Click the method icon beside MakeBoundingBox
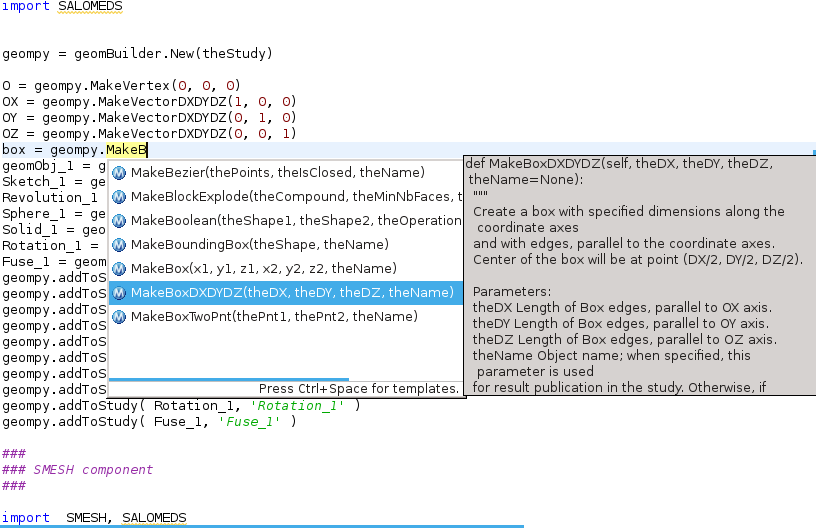This screenshot has width=816, height=528. [119, 244]
